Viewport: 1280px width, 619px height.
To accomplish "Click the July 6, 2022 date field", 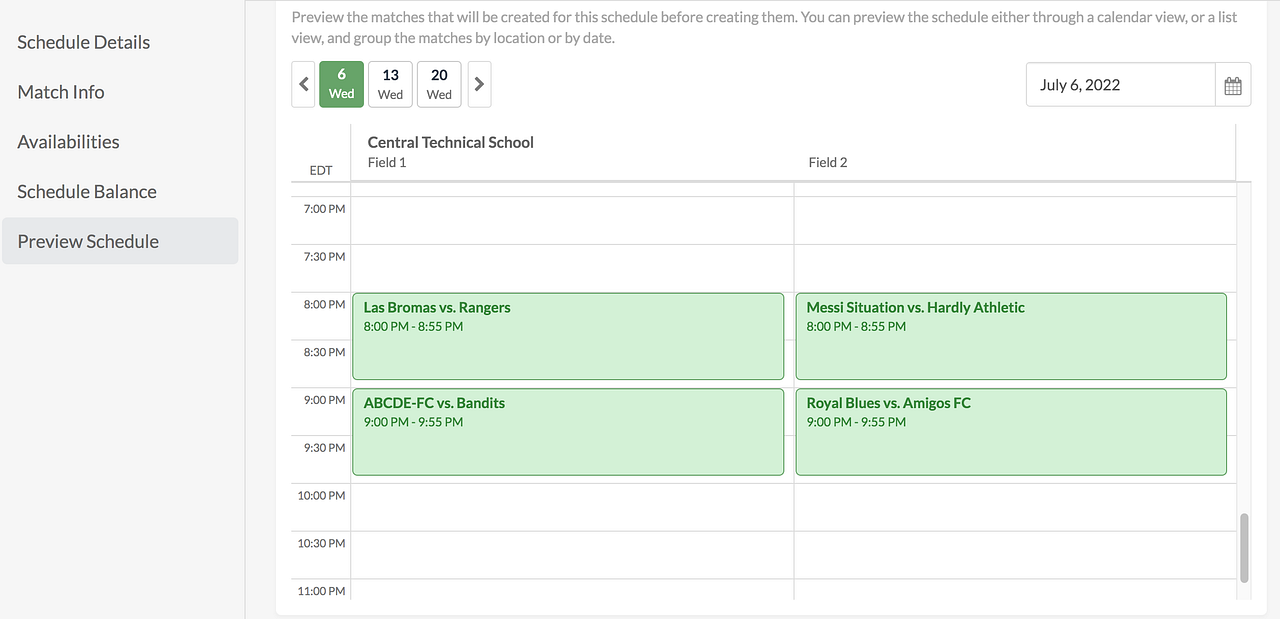I will (1120, 85).
